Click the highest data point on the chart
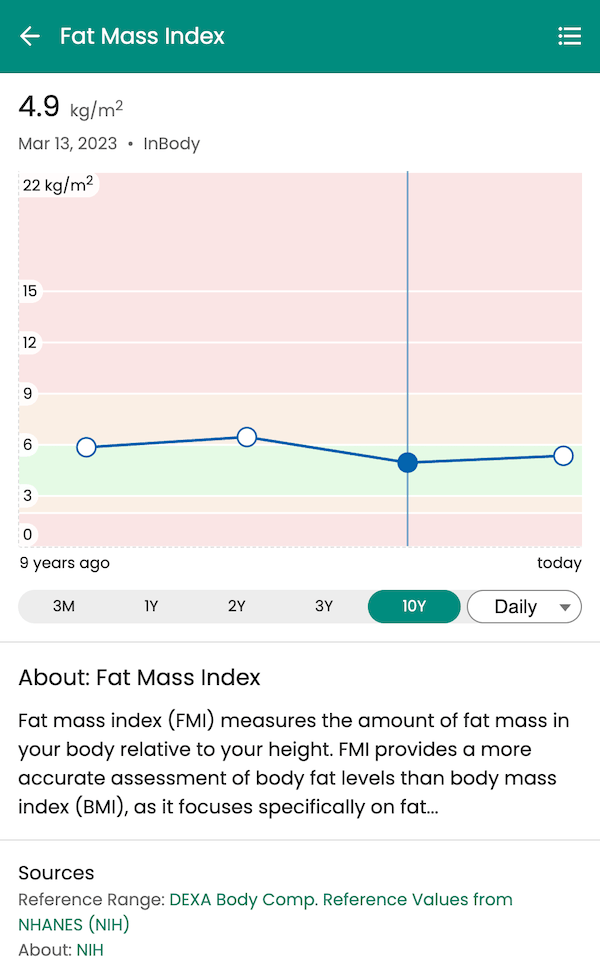Screen dimensions: 600x972 [246, 436]
